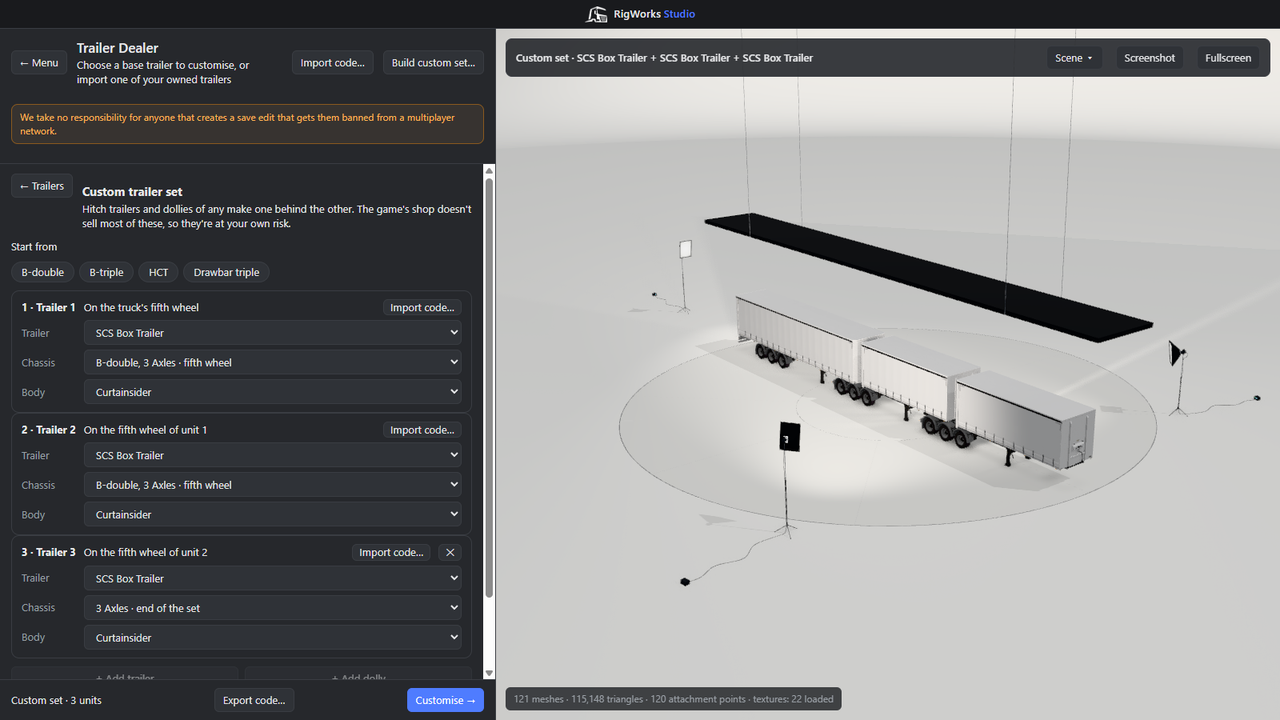Remove Trailer 3 with the X button
Image resolution: width=1280 pixels, height=720 pixels.
pyautogui.click(x=450, y=552)
